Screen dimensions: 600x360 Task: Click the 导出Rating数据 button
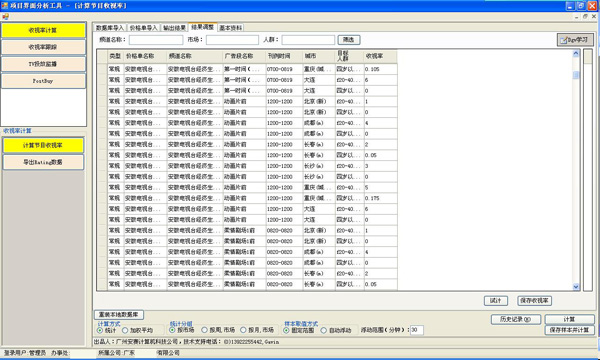coord(43,162)
